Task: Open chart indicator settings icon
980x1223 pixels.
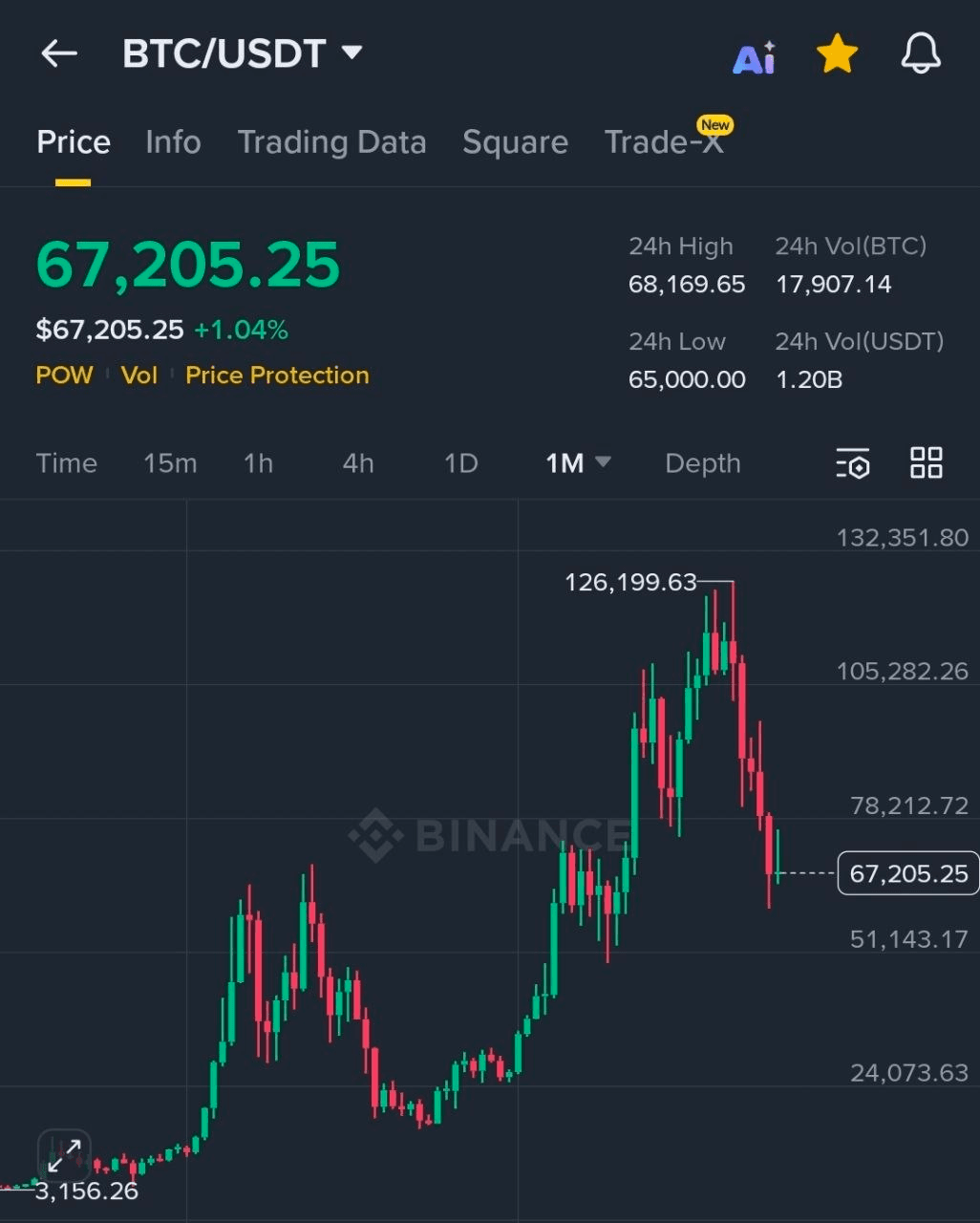Action: click(852, 463)
